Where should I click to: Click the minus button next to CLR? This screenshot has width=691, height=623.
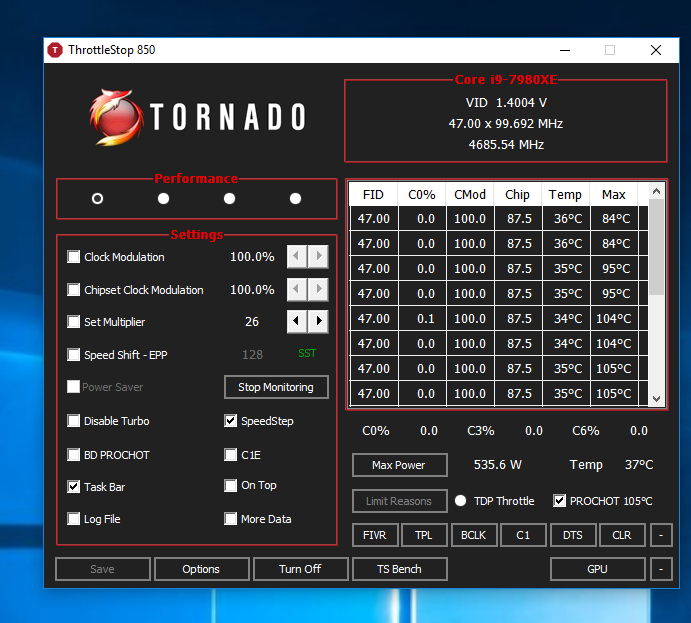click(661, 535)
